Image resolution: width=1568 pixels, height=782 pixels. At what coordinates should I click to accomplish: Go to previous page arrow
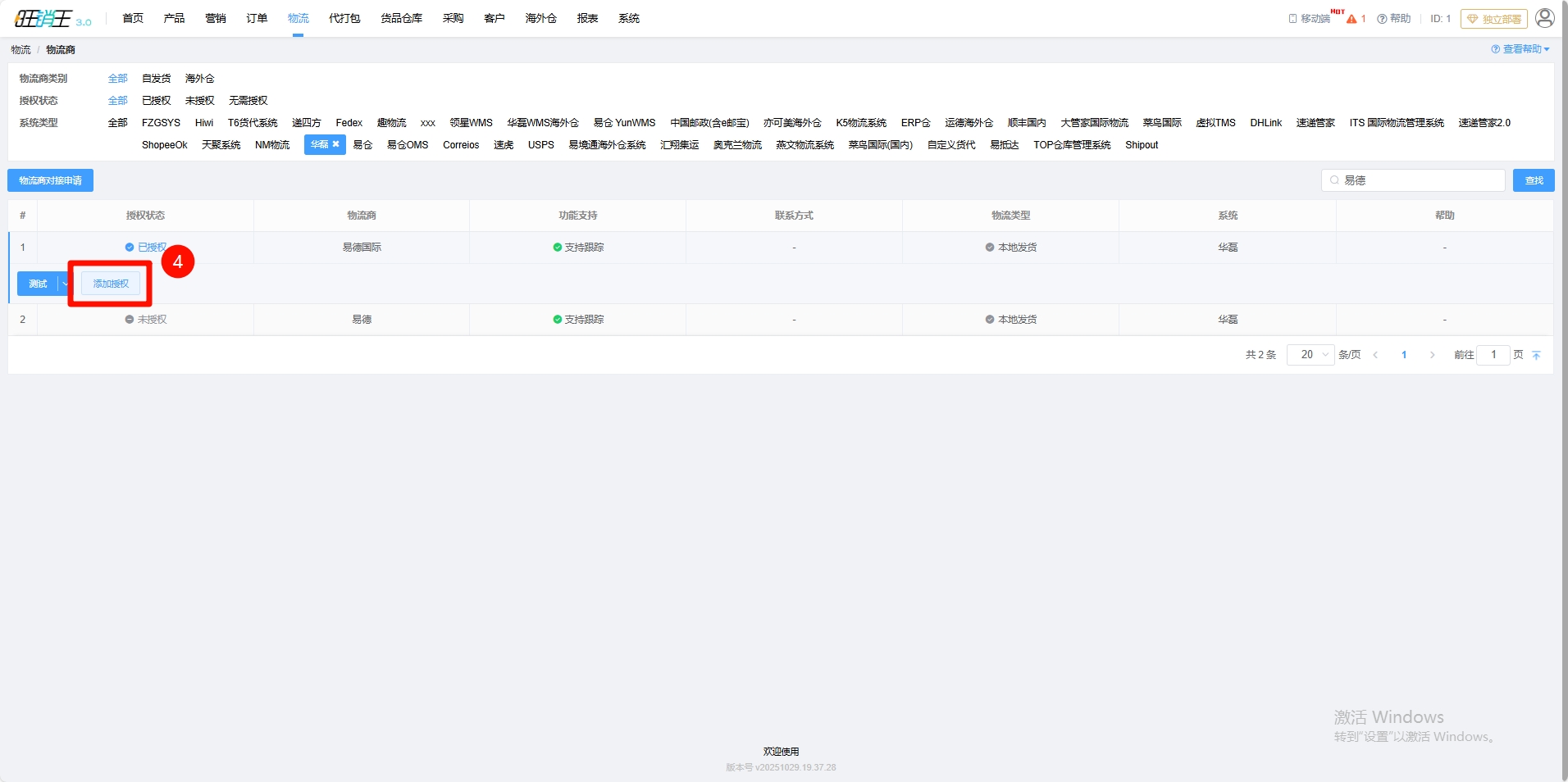1375,355
